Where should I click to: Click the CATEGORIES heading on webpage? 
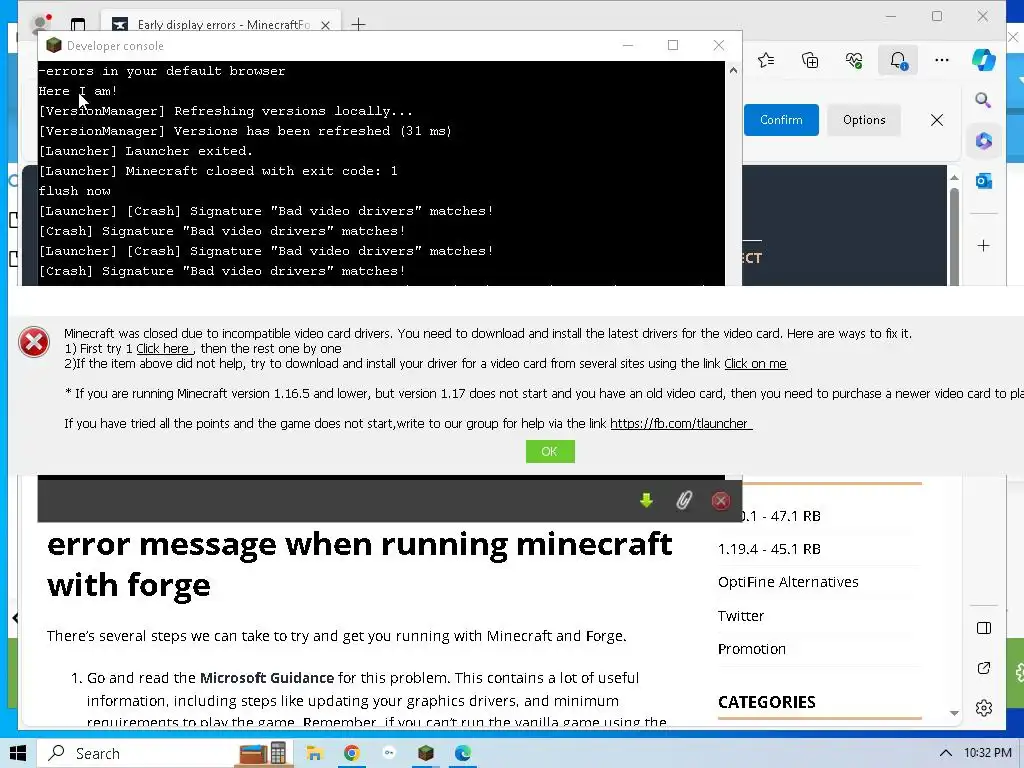point(767,702)
